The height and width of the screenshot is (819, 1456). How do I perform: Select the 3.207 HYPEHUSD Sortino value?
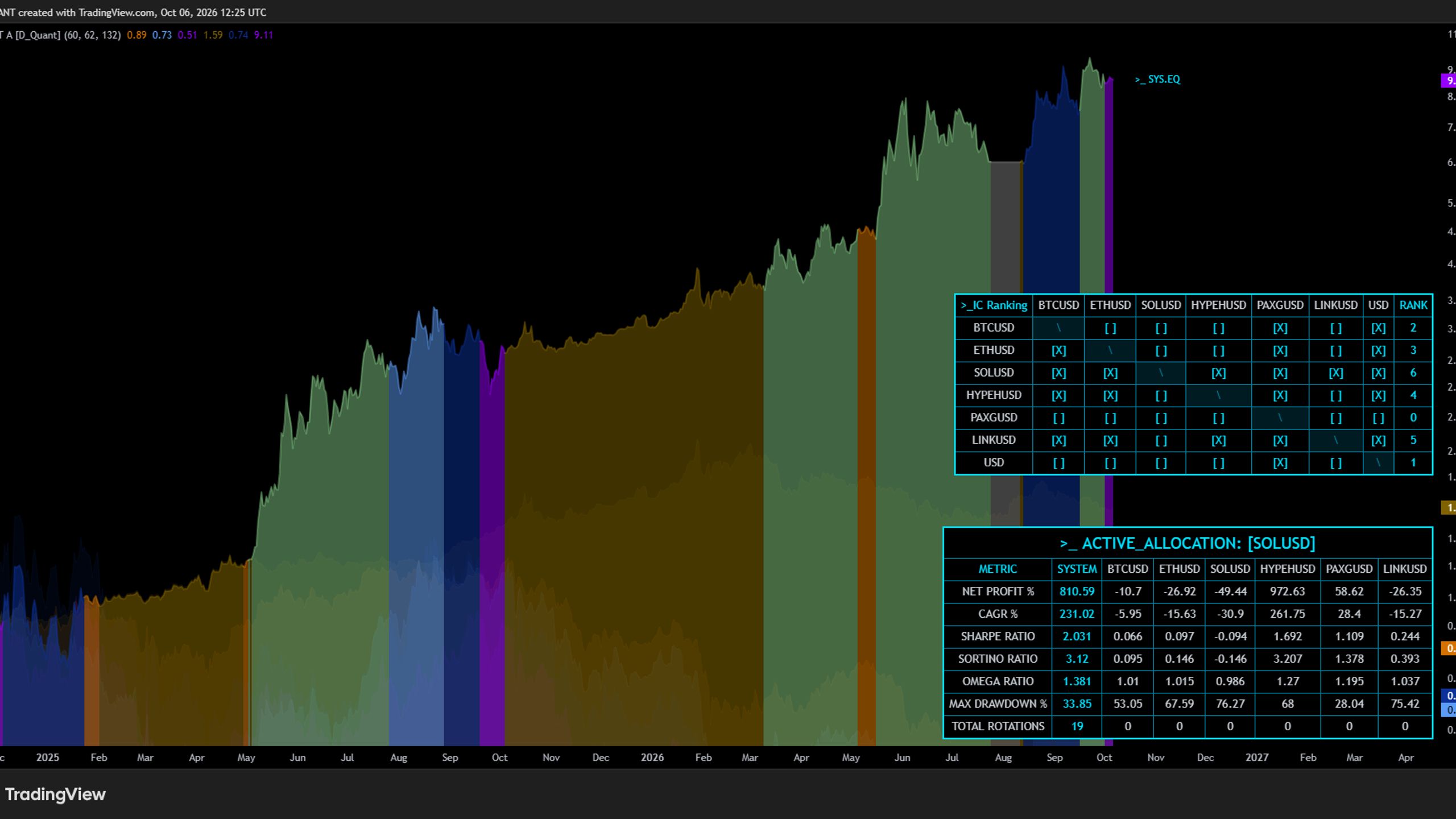(1288, 659)
